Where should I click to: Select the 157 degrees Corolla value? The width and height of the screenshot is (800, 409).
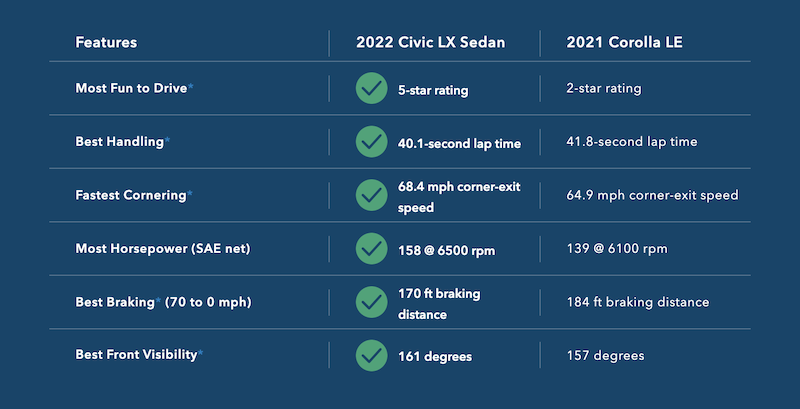(x=605, y=355)
